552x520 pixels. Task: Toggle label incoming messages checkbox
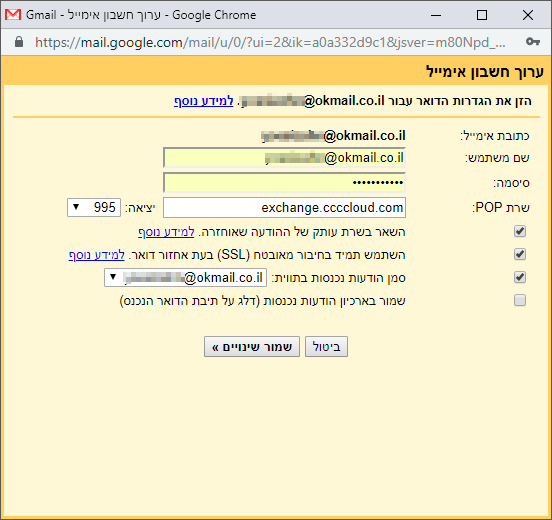(520, 277)
